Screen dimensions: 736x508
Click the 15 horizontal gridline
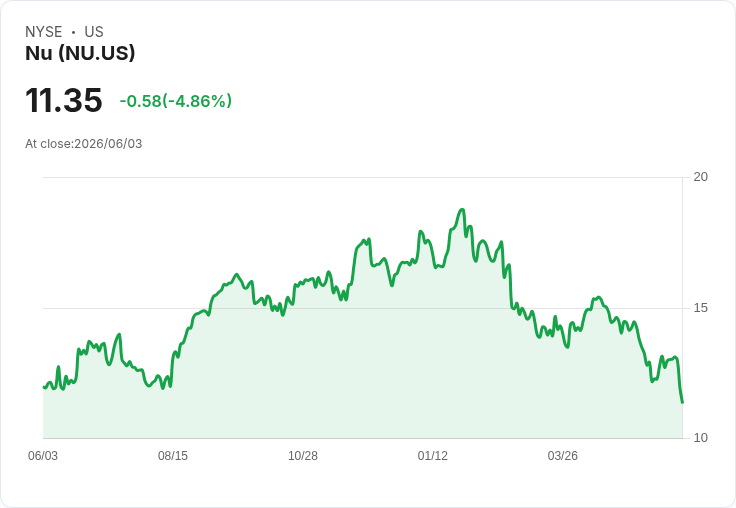362,308
